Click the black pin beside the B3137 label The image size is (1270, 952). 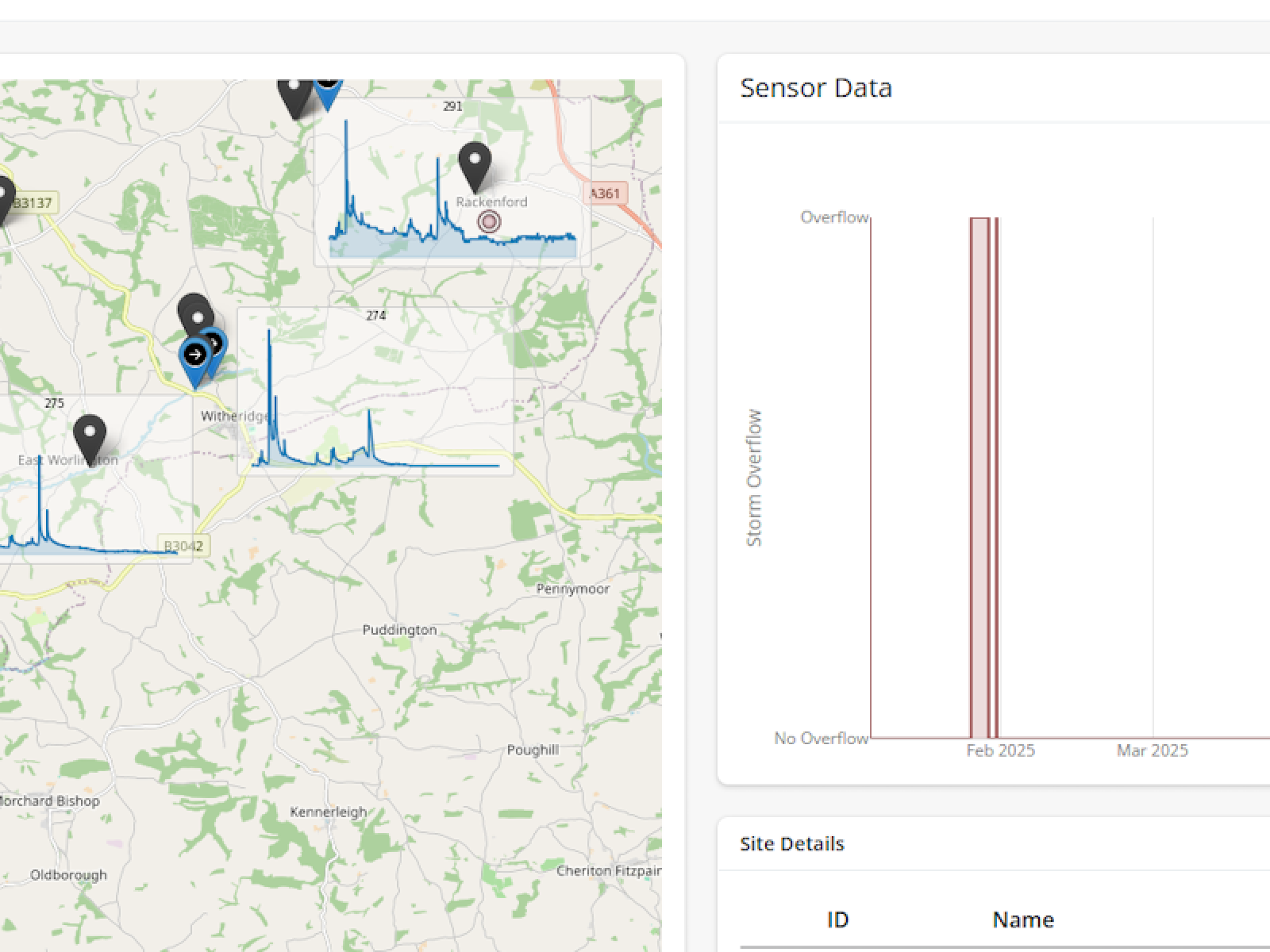click(x=2, y=197)
